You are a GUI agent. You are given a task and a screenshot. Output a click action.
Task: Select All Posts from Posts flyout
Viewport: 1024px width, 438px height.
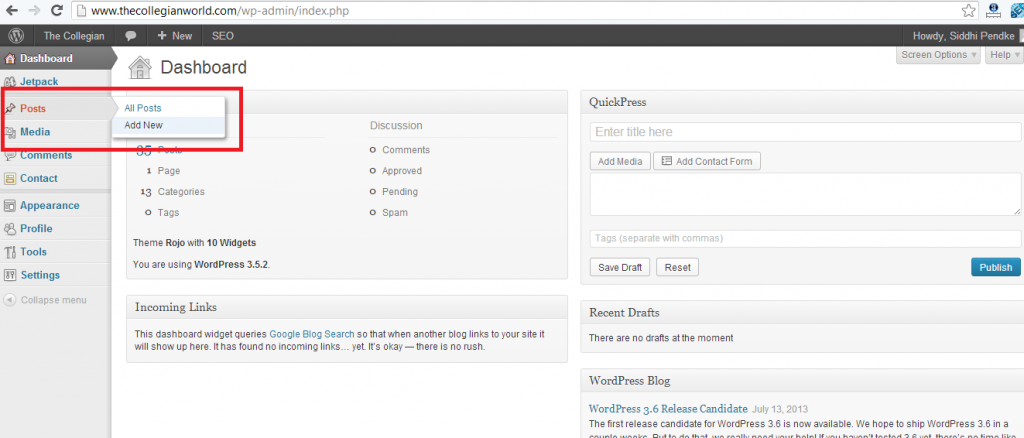[x=143, y=108]
